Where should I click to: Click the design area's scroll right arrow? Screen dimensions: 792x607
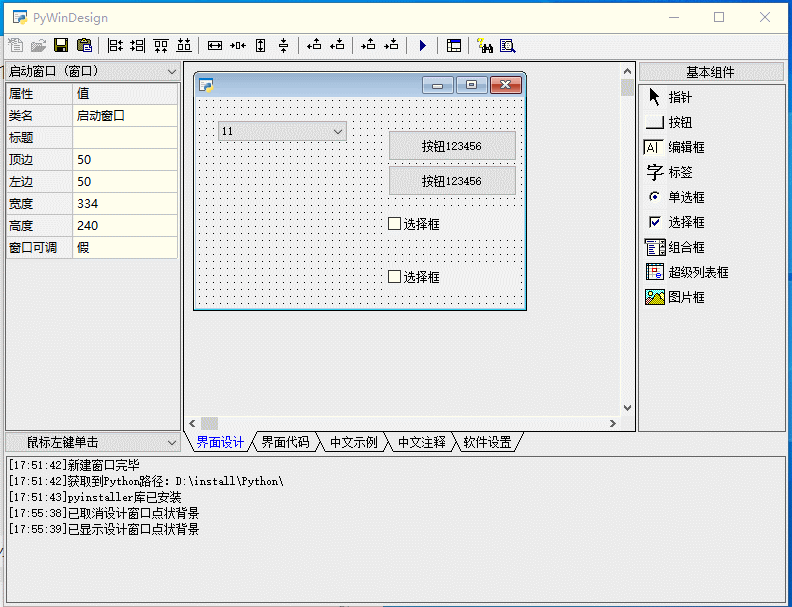click(613, 423)
